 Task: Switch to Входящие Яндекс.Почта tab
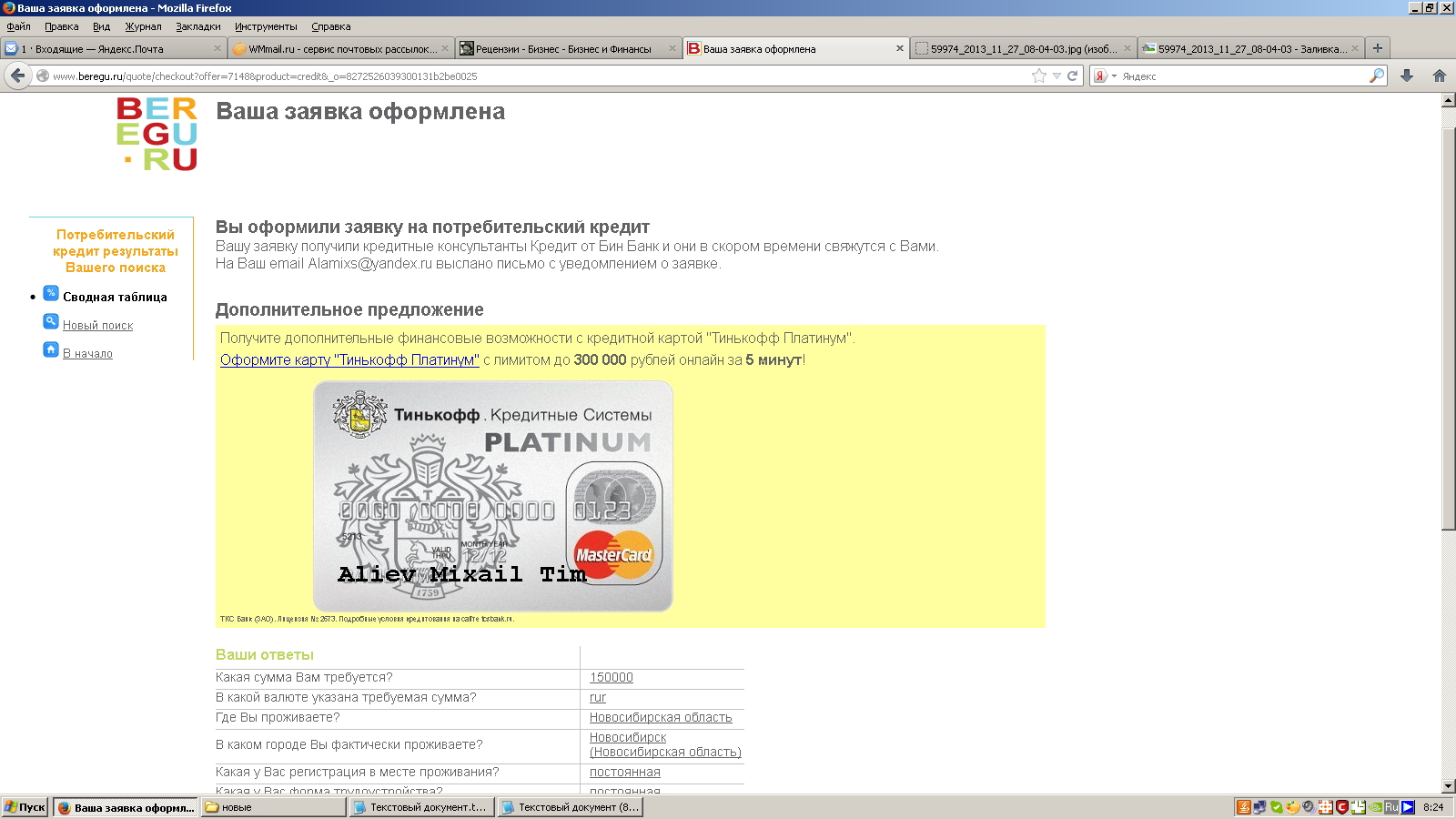pos(113,49)
